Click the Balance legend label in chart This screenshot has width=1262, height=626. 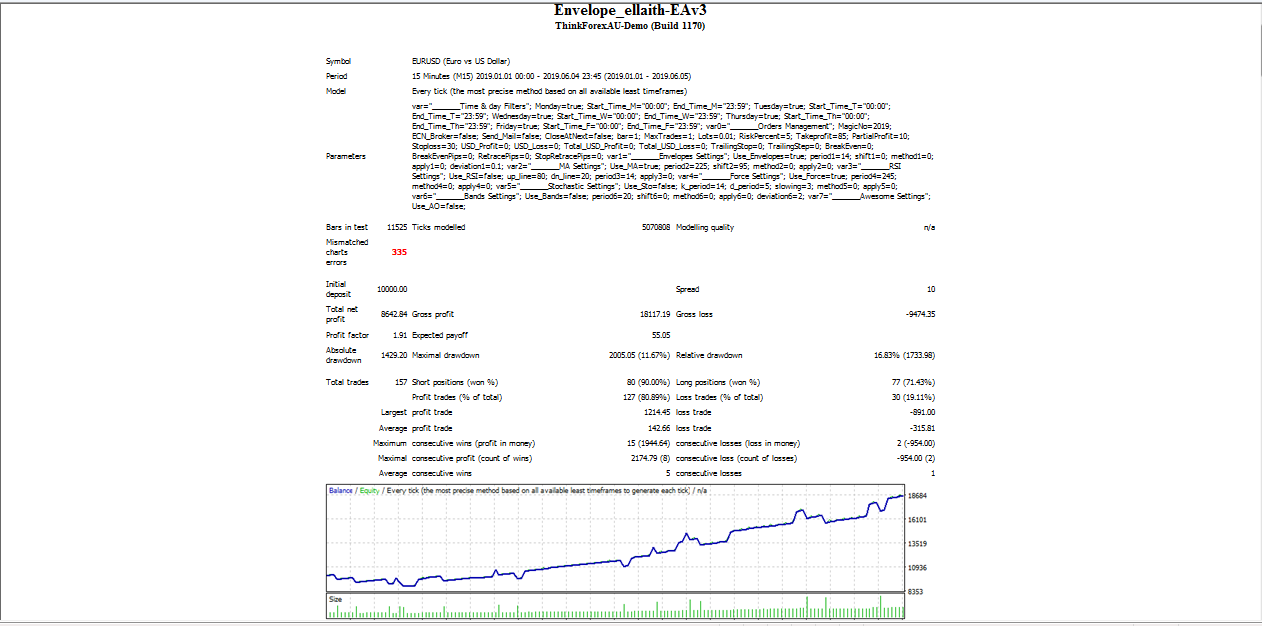coord(340,491)
